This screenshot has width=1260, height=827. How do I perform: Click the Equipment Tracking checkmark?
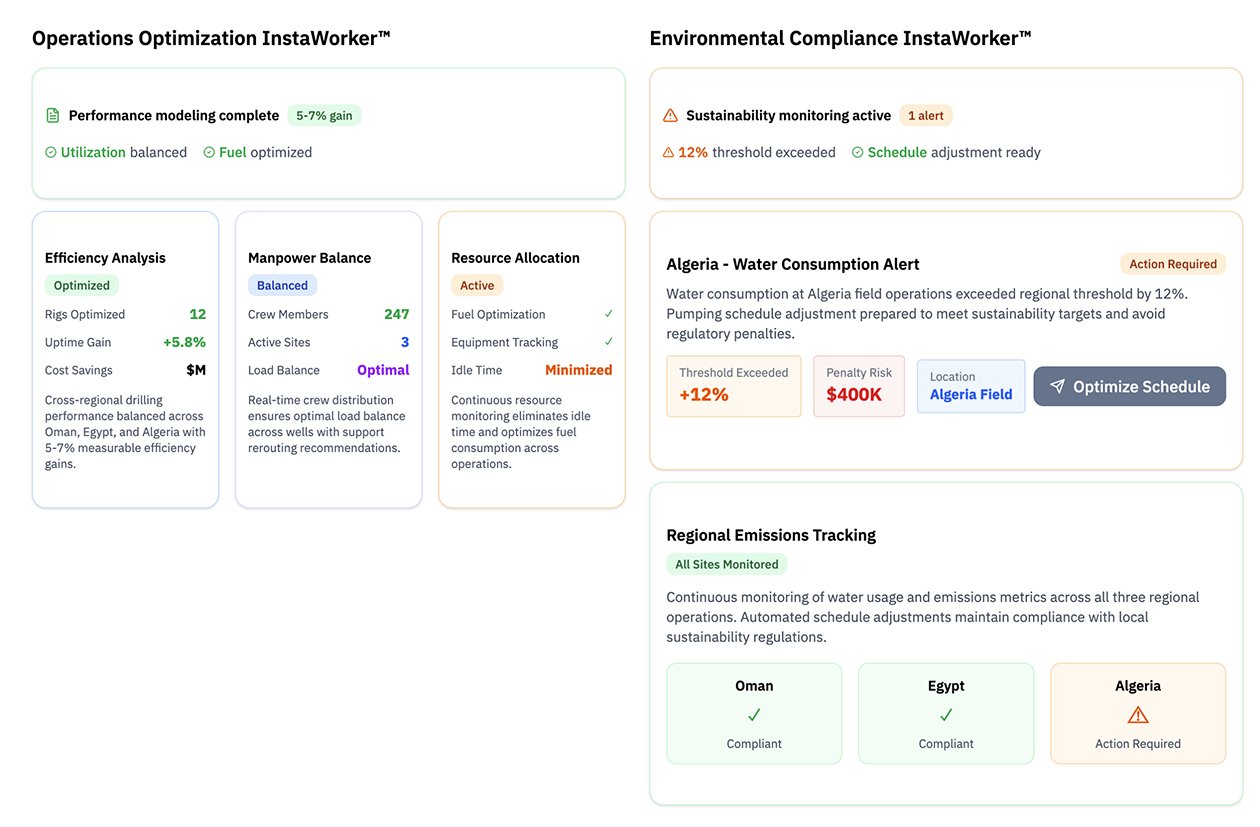click(x=609, y=342)
